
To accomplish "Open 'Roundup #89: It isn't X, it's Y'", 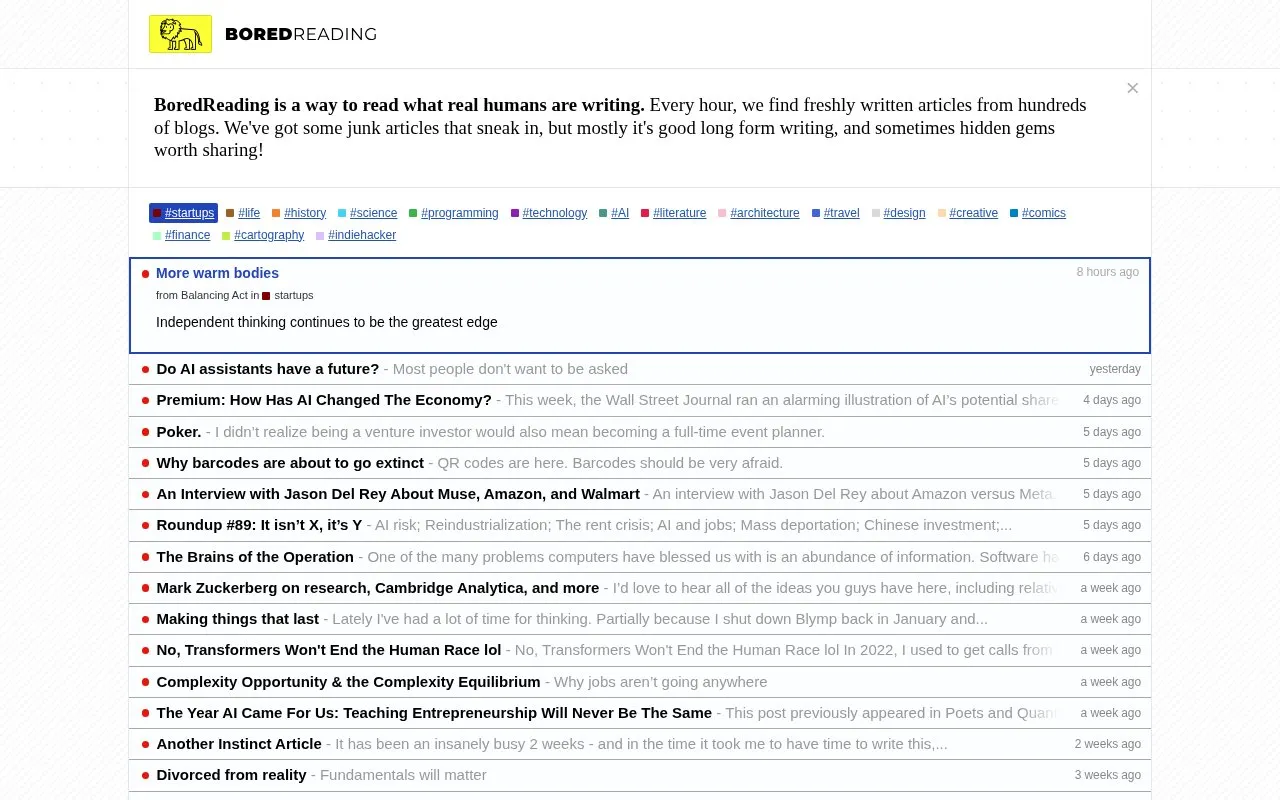I will tap(259, 525).
